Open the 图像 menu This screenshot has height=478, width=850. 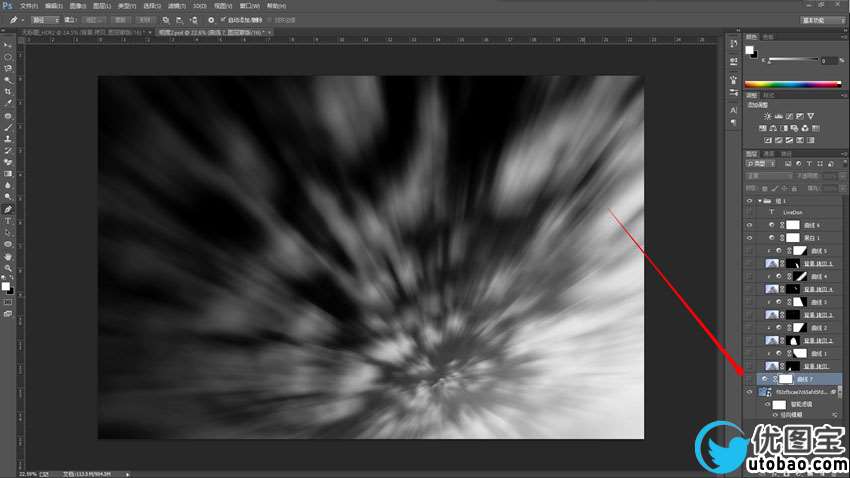pos(78,6)
